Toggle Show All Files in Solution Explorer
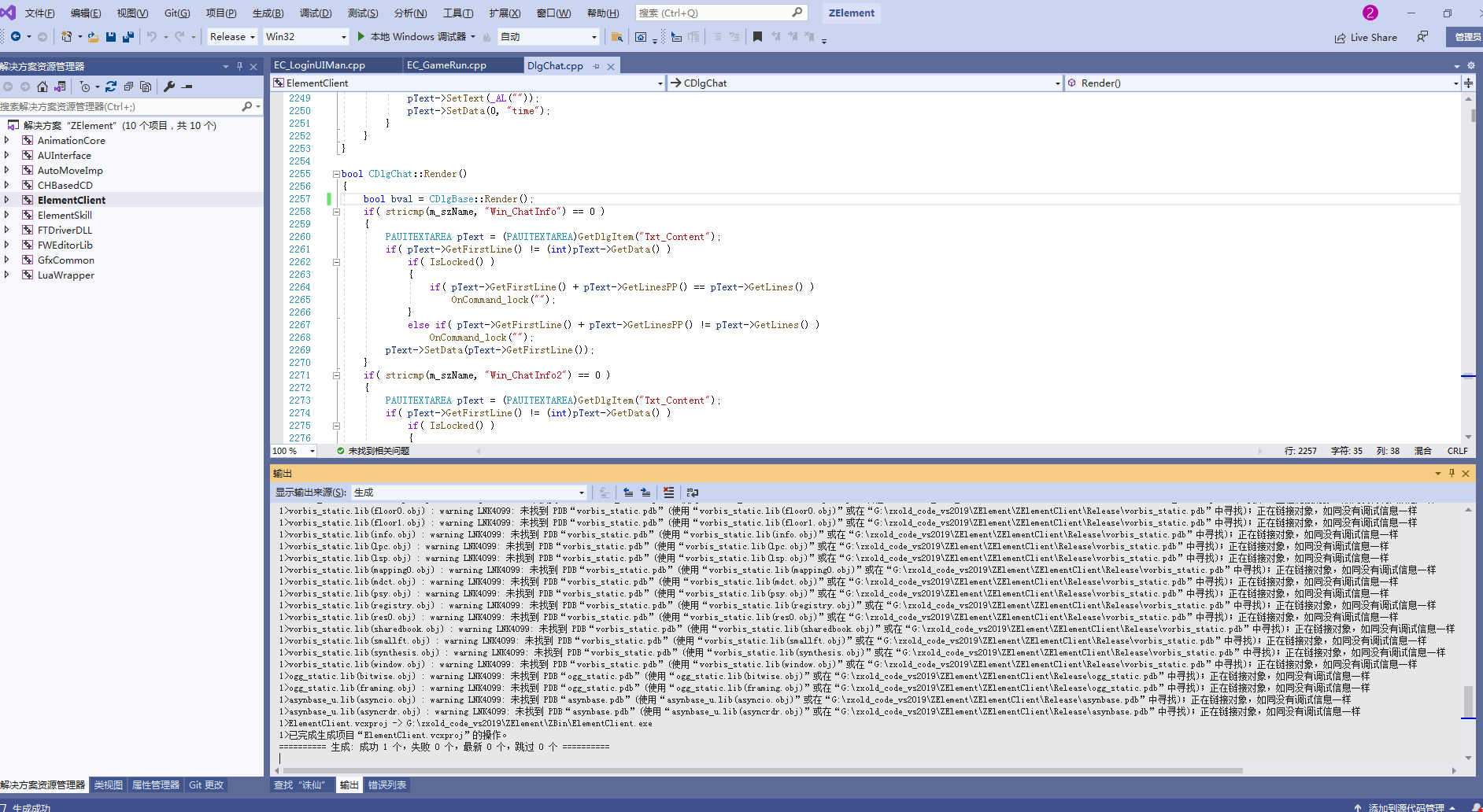1483x812 pixels. (x=146, y=87)
